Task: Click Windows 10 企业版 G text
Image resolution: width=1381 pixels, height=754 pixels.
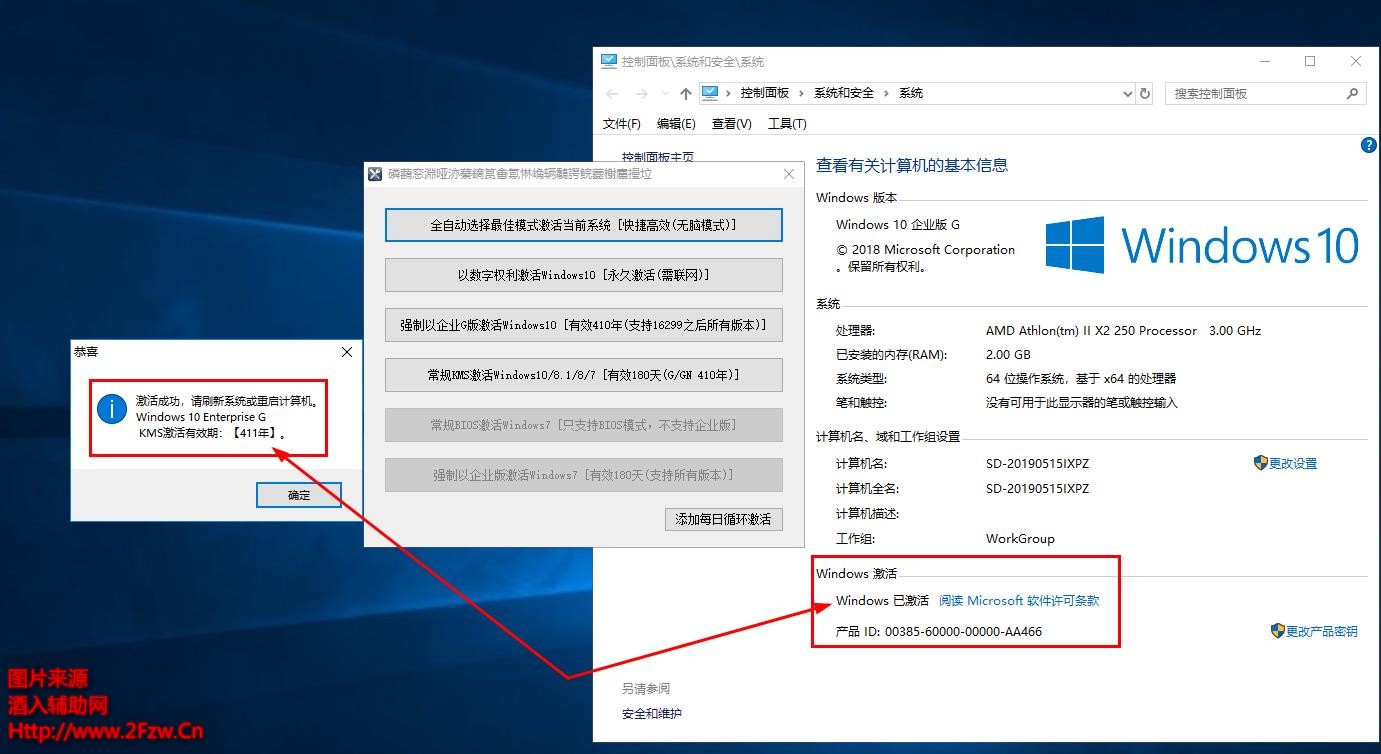Action: tap(898, 225)
